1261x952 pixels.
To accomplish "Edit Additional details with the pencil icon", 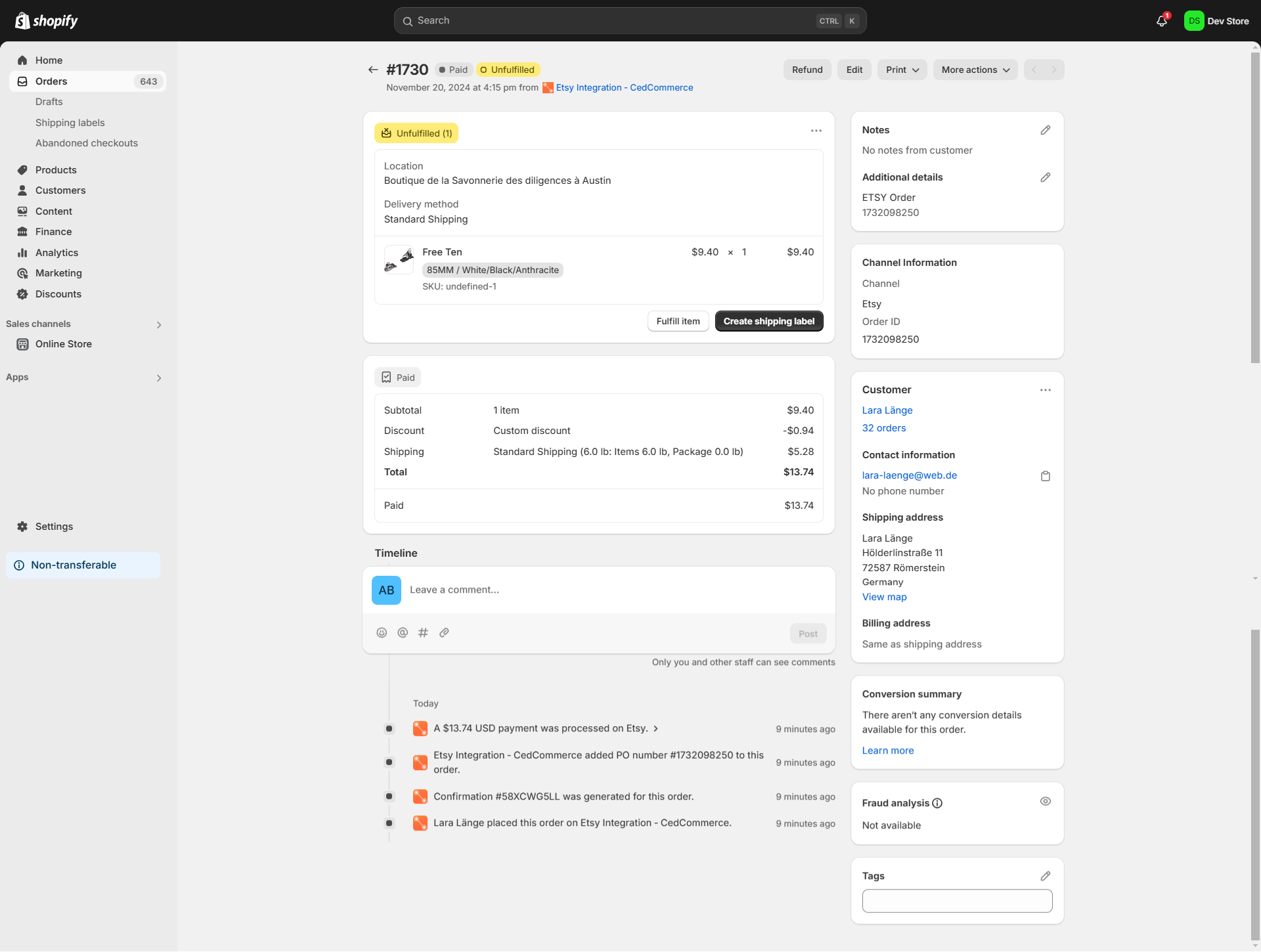I will [1046, 177].
